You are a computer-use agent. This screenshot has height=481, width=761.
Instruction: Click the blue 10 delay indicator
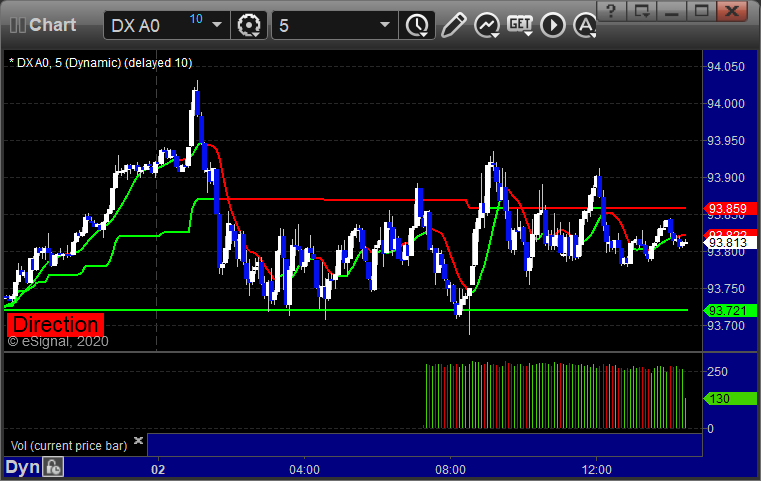(x=196, y=19)
